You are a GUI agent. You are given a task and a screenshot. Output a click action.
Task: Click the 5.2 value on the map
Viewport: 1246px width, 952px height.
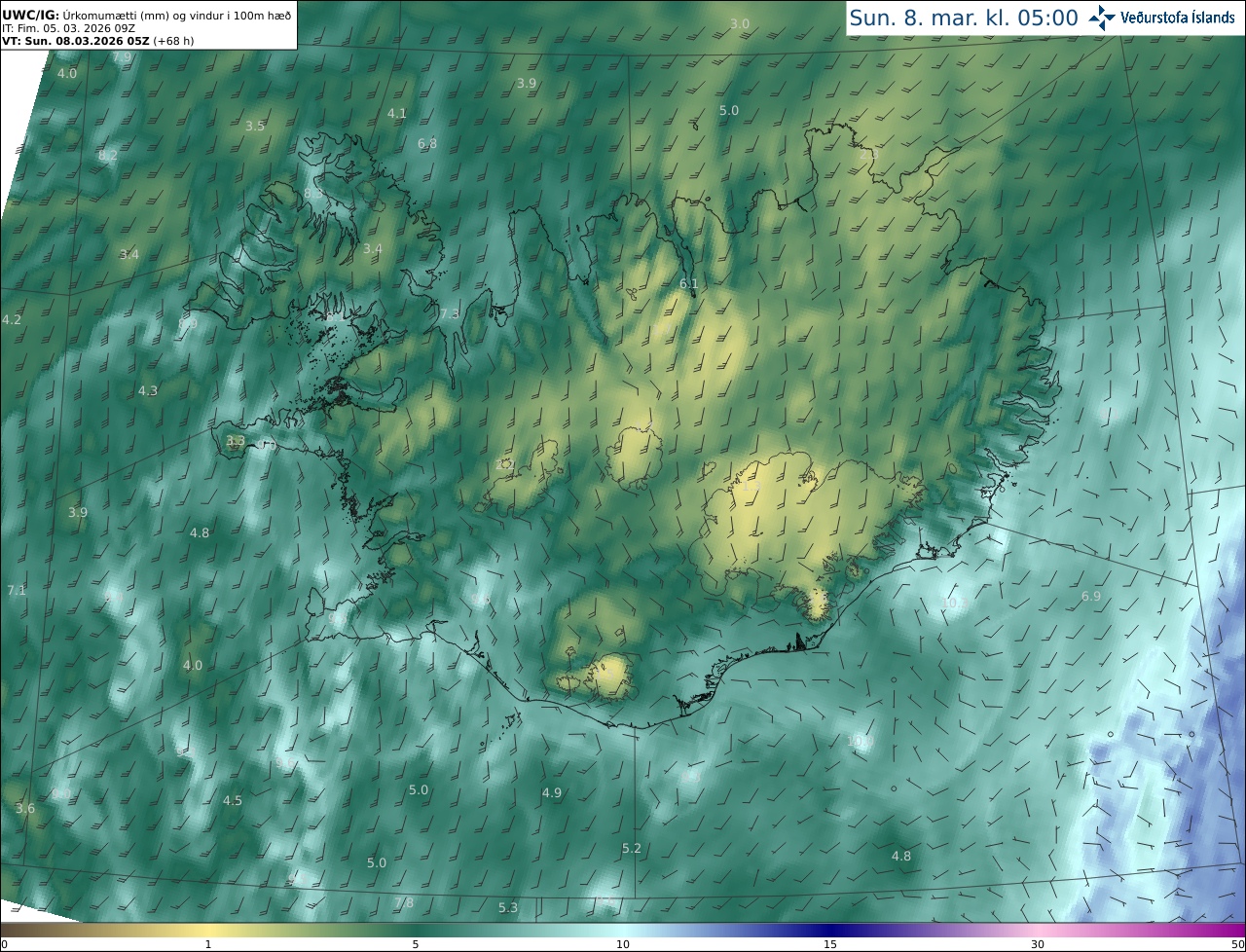632,848
